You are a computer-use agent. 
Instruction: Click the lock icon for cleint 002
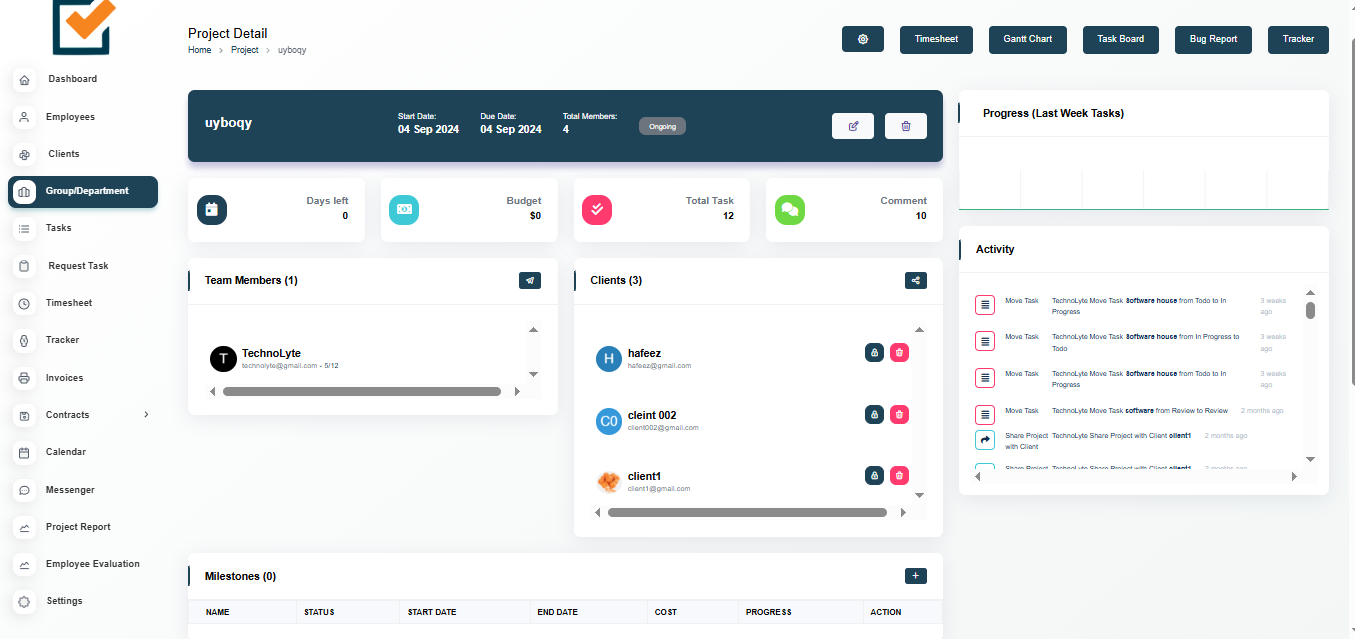(x=874, y=414)
